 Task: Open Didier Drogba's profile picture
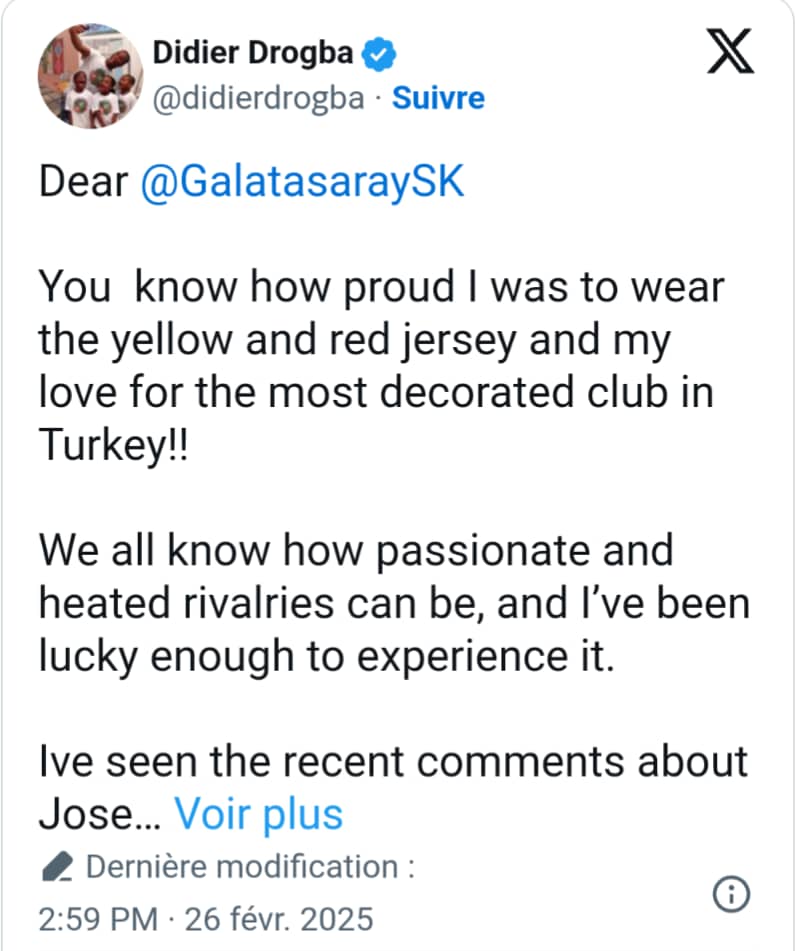pyautogui.click(x=89, y=75)
